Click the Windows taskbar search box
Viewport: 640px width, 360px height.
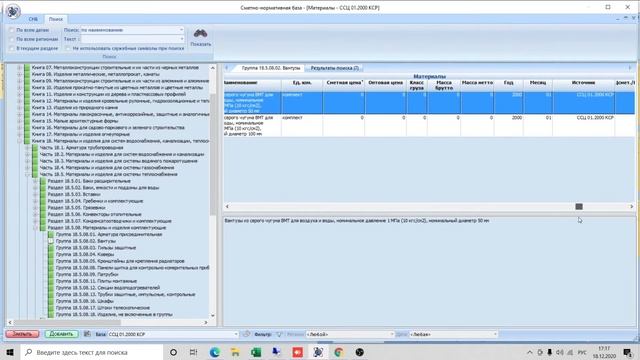click(91, 352)
